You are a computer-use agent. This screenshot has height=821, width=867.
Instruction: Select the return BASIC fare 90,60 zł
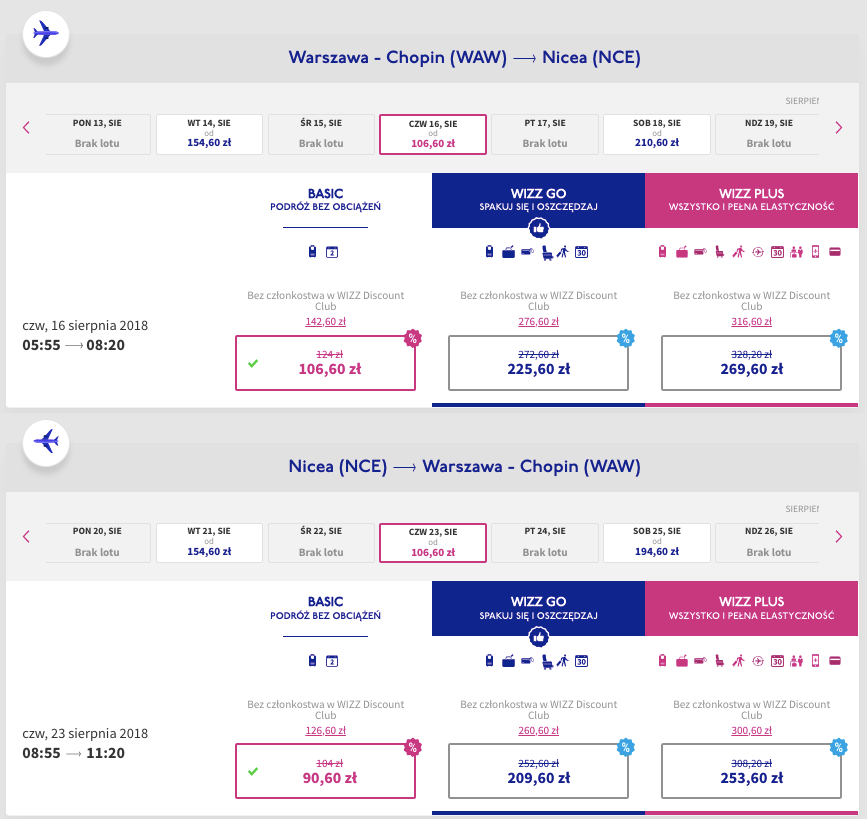[x=325, y=771]
